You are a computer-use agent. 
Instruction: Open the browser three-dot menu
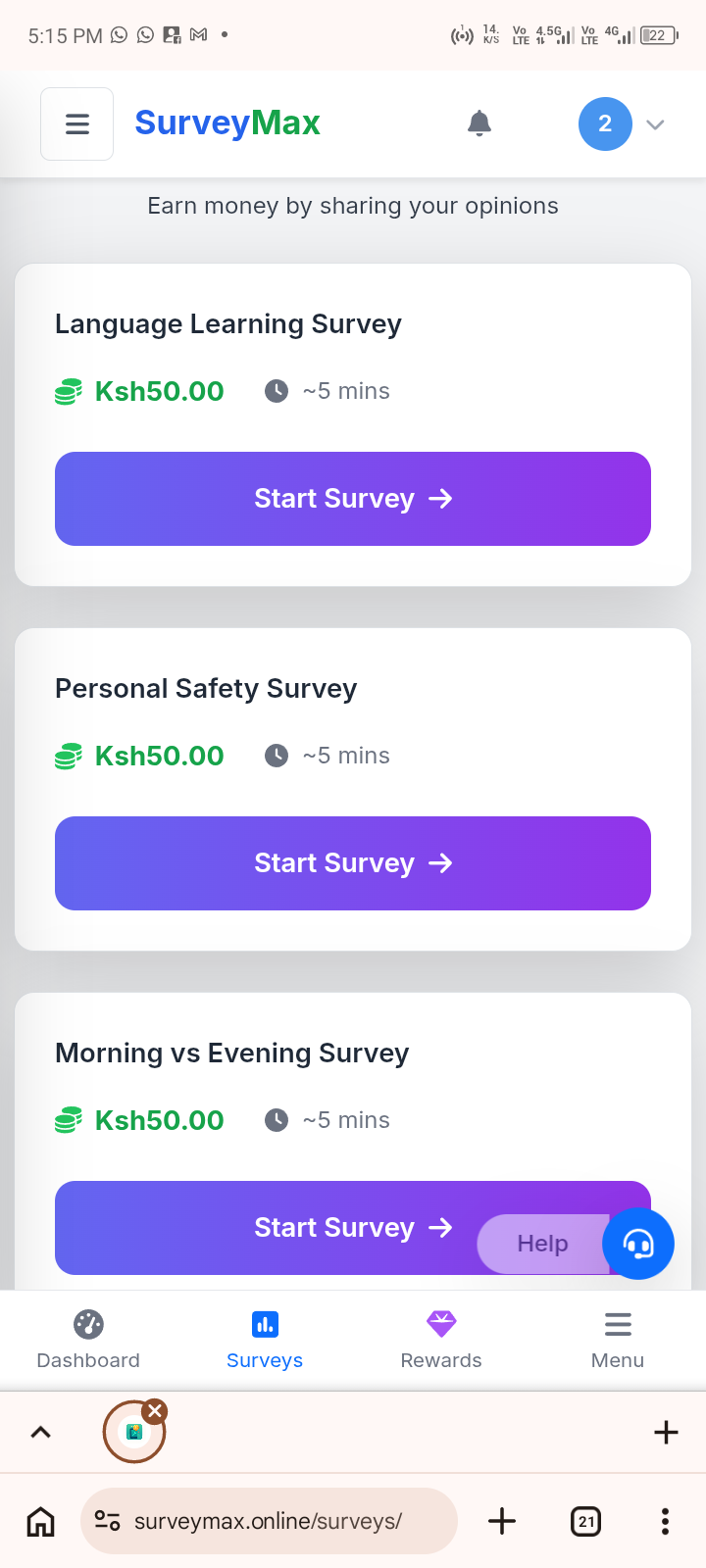point(665,1521)
